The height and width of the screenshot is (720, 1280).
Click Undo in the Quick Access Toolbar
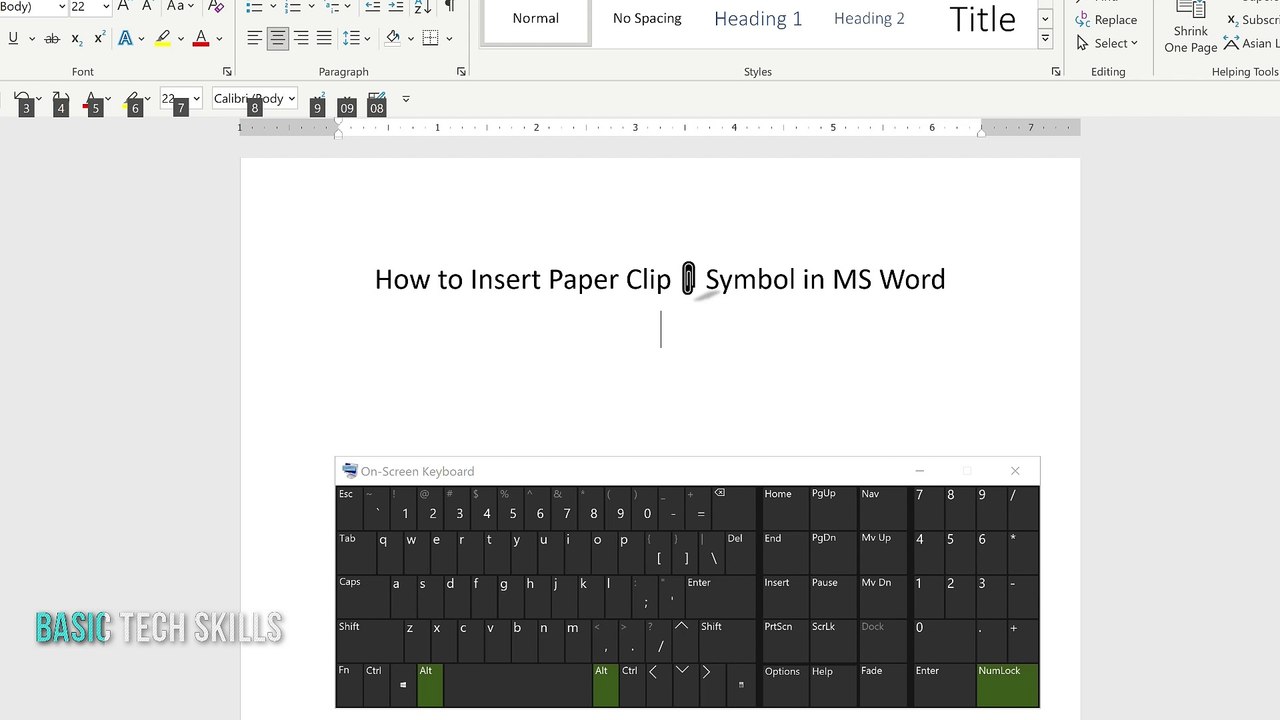click(x=22, y=99)
